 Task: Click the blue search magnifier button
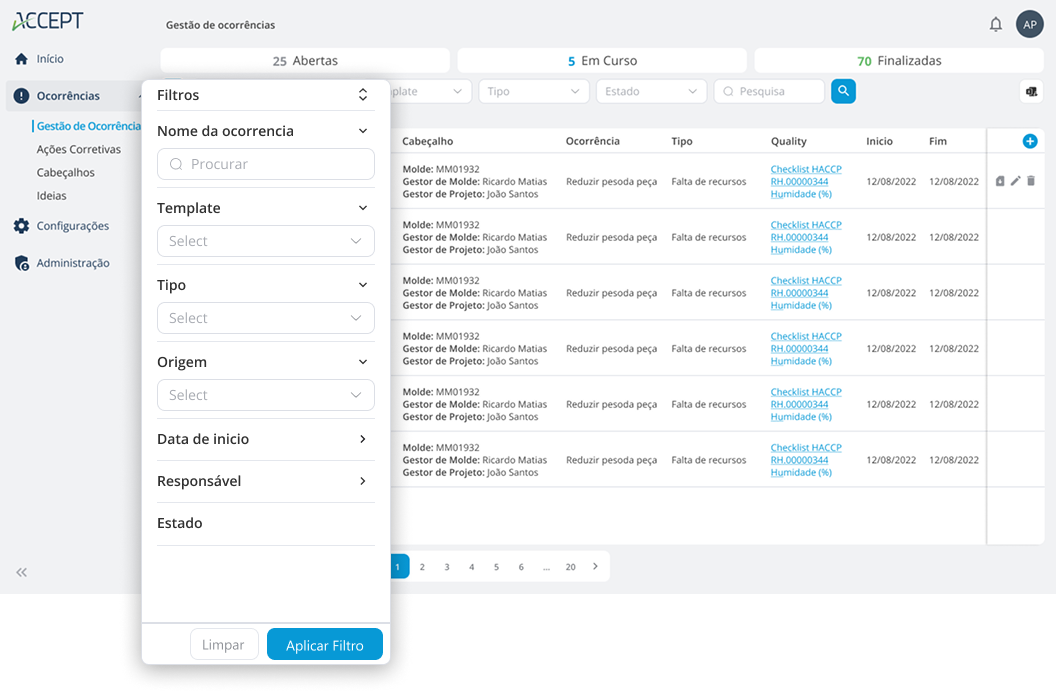843,91
